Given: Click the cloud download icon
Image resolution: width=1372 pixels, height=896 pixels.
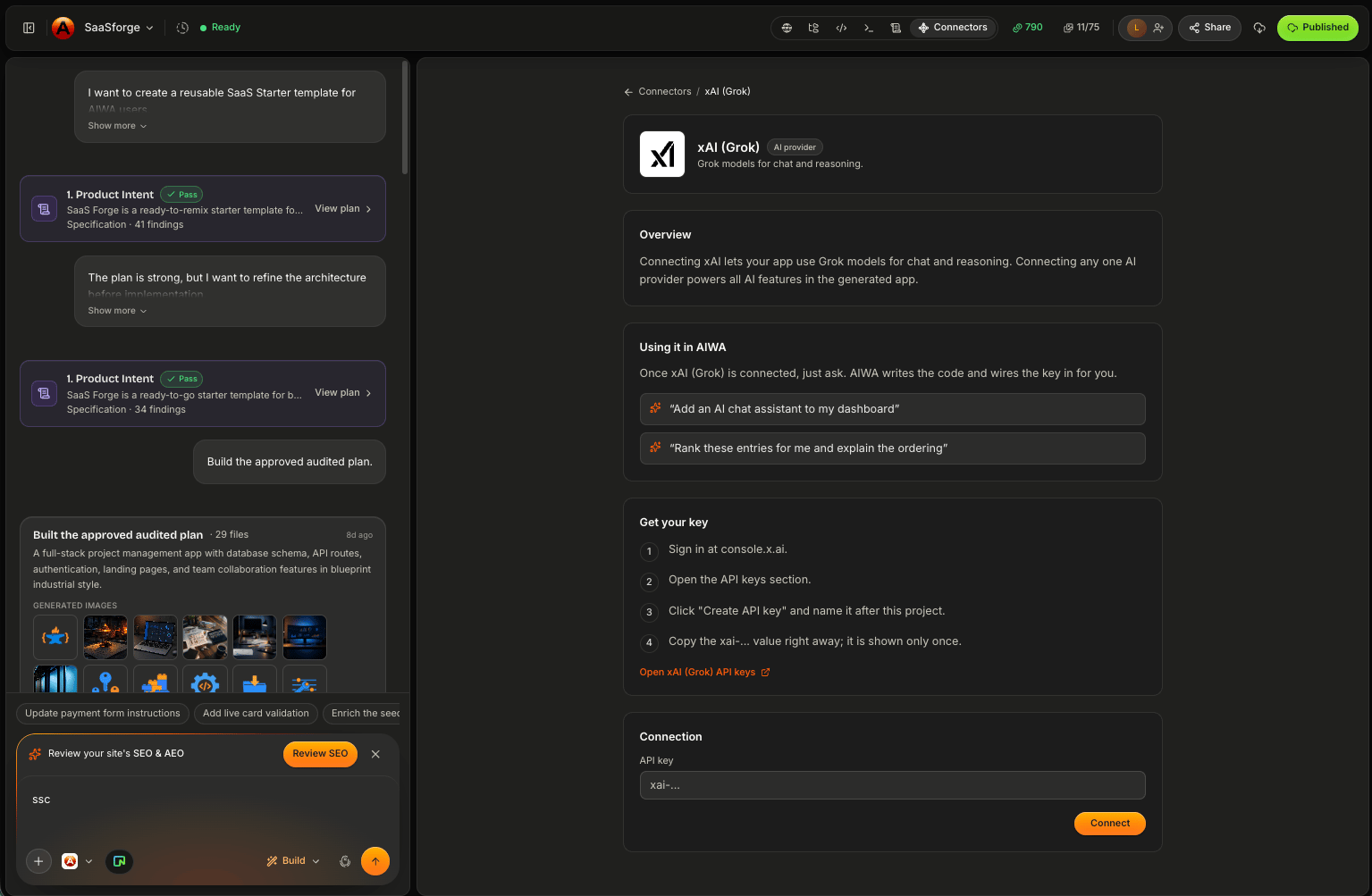Looking at the screenshot, I should tap(1259, 28).
